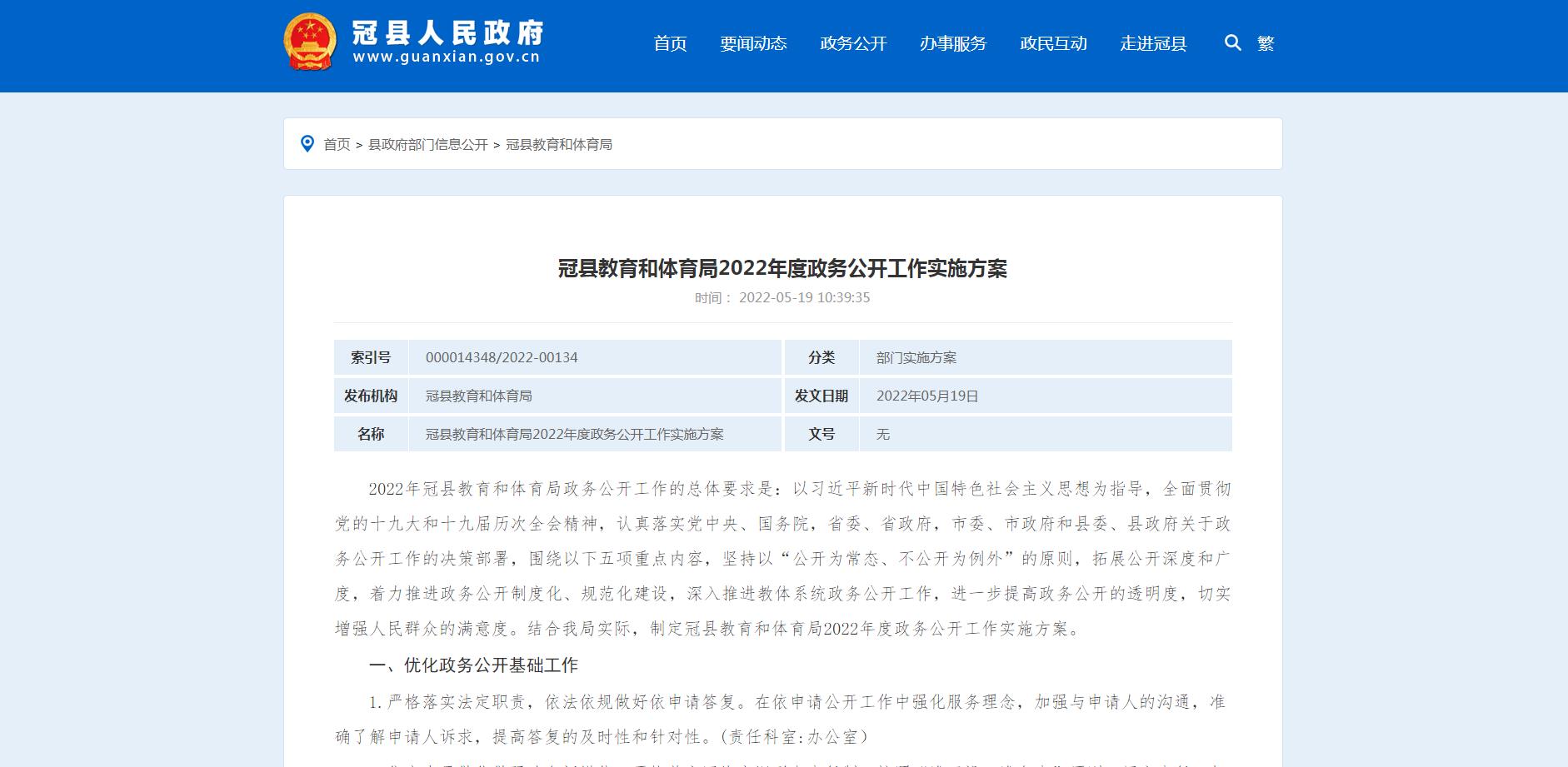Open the 走进冠县 menu item
This screenshot has height=767, width=1568.
1153,43
